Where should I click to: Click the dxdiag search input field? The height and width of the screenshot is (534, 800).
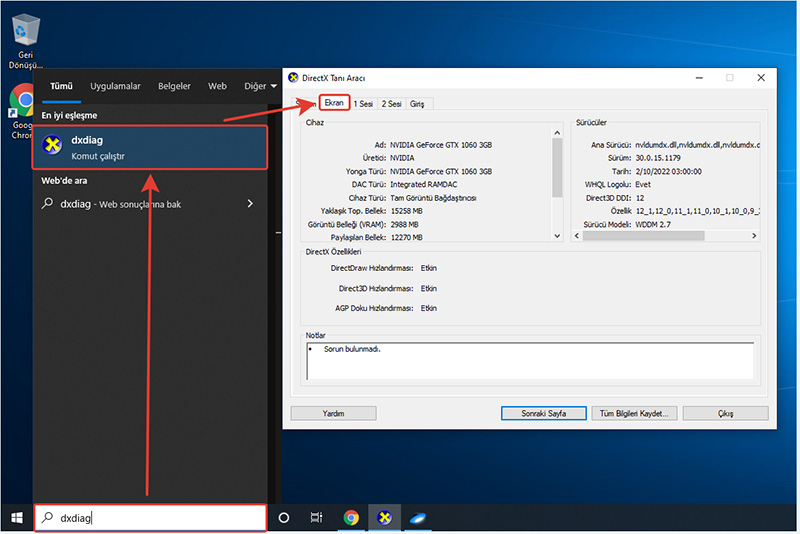(x=150, y=517)
